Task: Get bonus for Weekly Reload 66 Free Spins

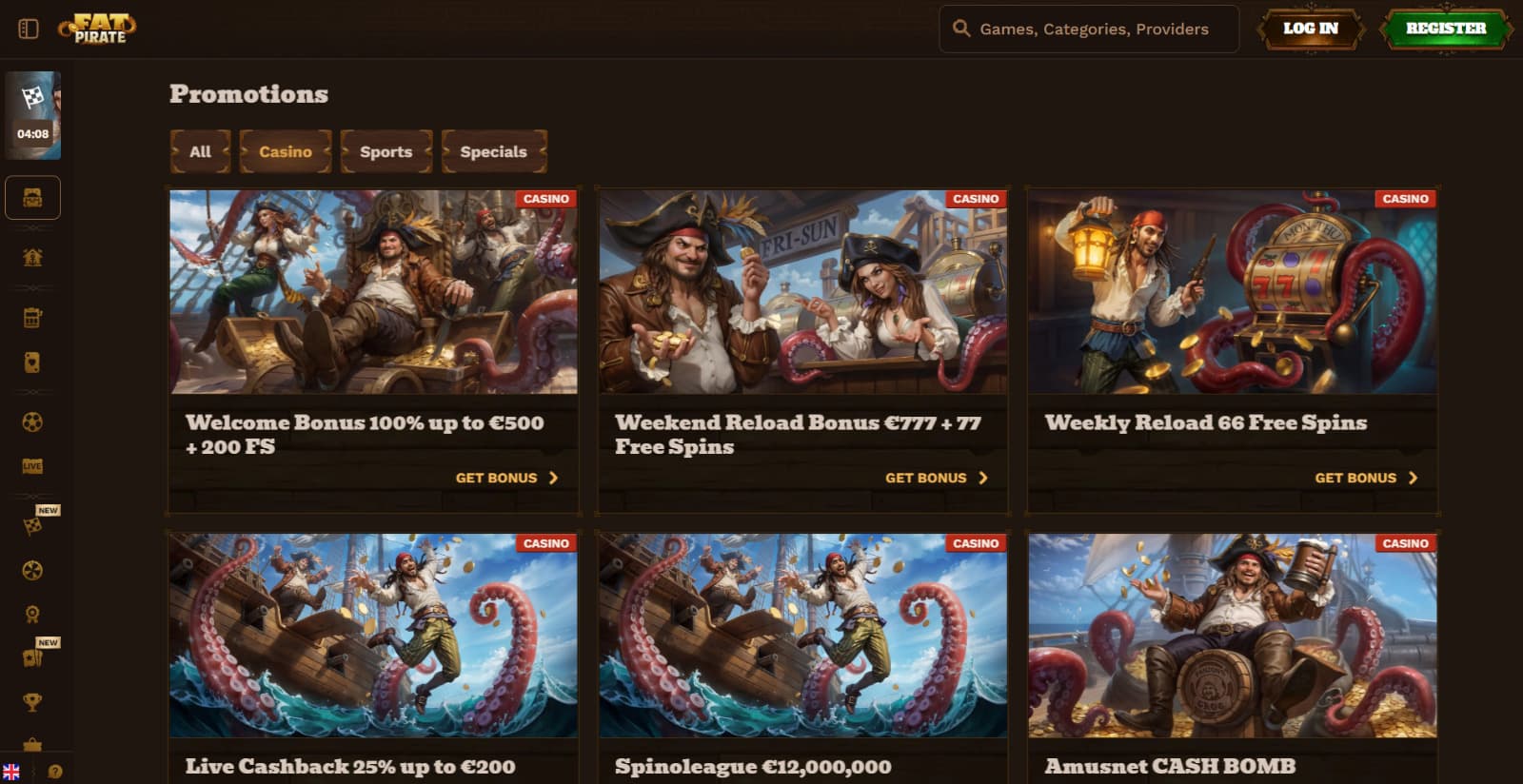Action: pyautogui.click(x=1366, y=478)
